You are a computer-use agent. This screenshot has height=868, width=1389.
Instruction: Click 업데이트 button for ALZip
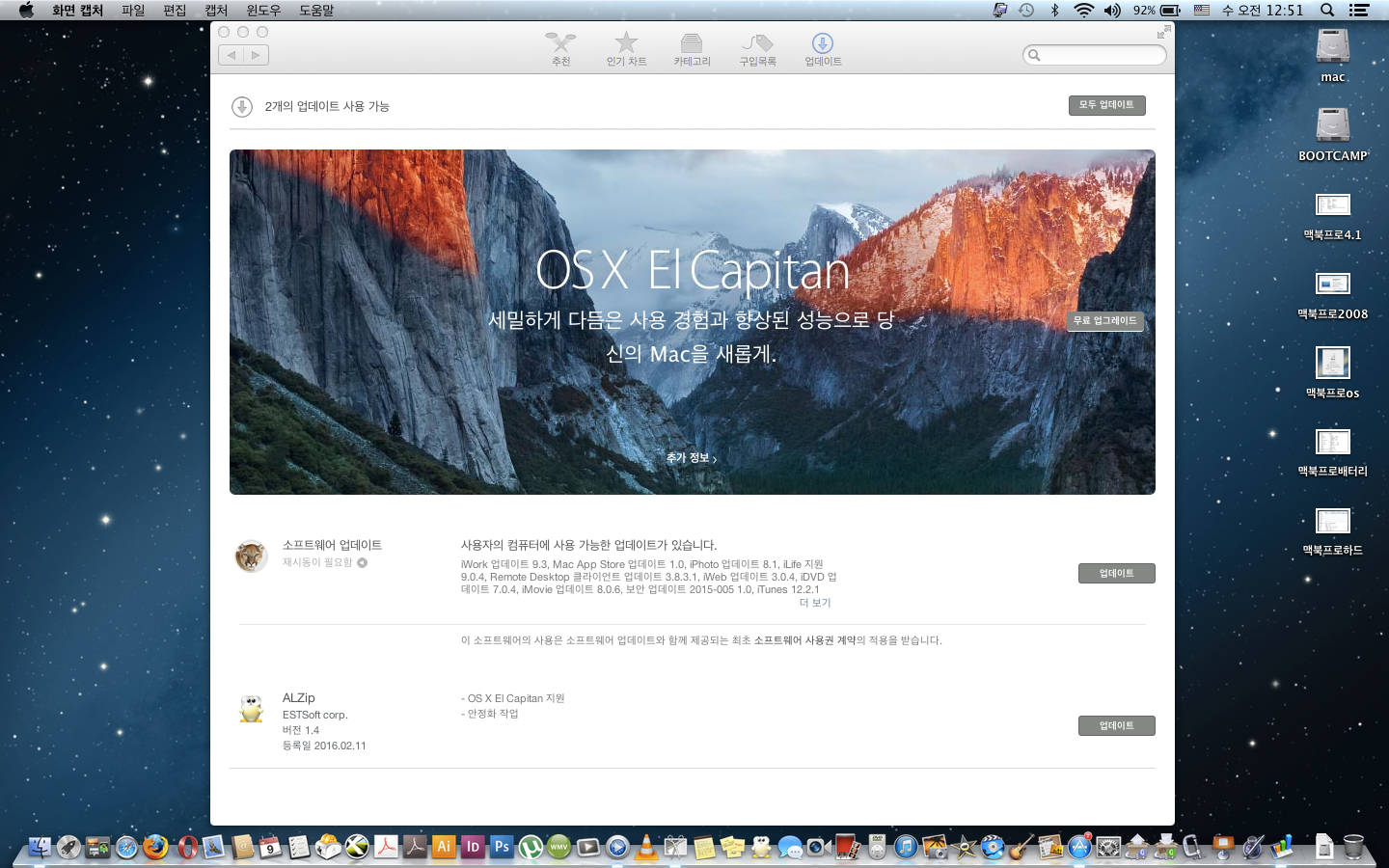point(1116,726)
